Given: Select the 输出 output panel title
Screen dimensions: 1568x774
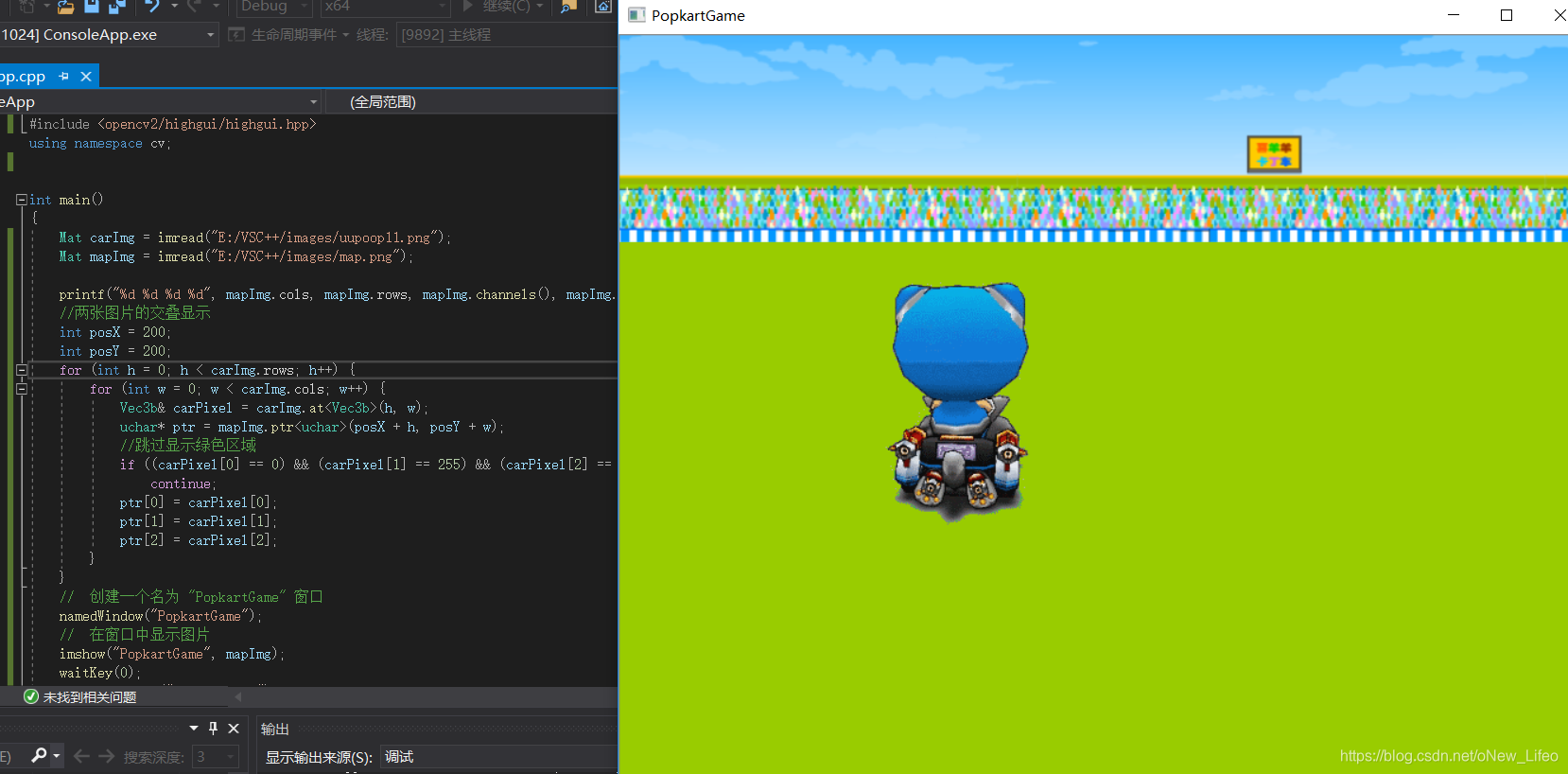Looking at the screenshot, I should click(x=275, y=730).
